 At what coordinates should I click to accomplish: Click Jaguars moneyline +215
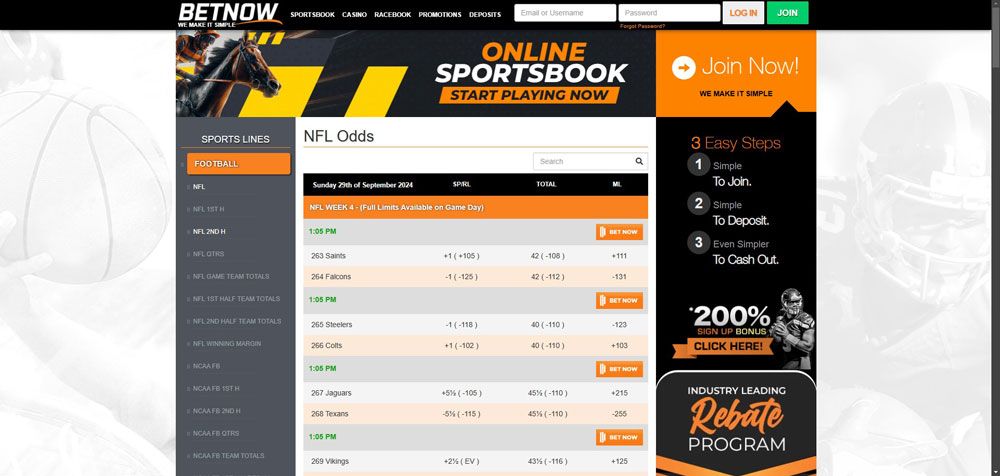pyautogui.click(x=619, y=393)
